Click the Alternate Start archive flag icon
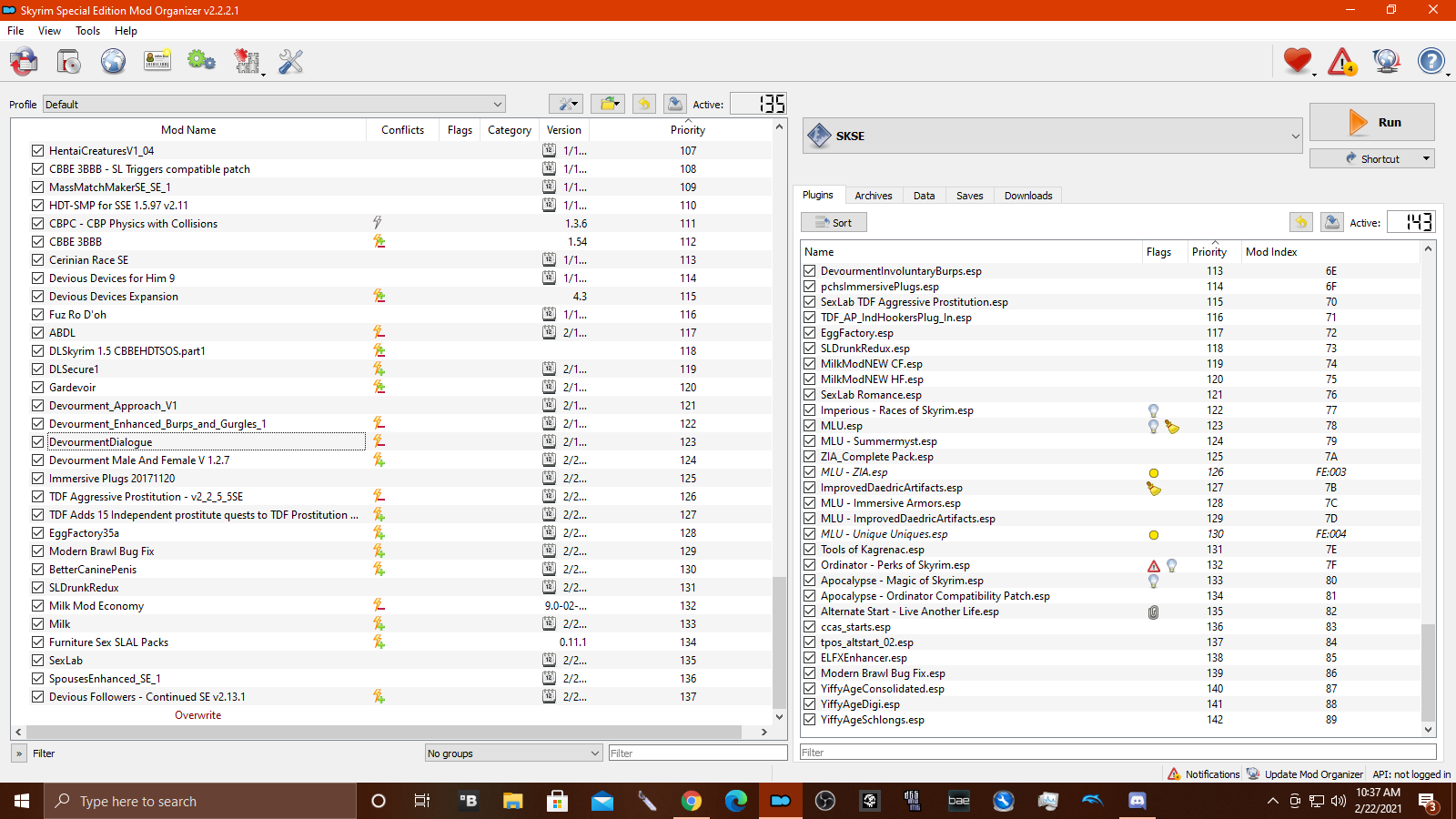The image size is (1456, 819). click(1154, 612)
